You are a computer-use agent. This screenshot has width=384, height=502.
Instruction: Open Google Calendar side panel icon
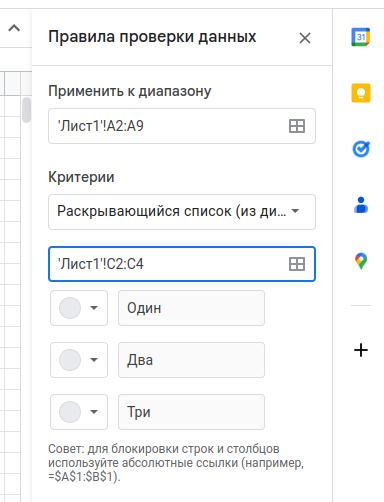[361, 37]
